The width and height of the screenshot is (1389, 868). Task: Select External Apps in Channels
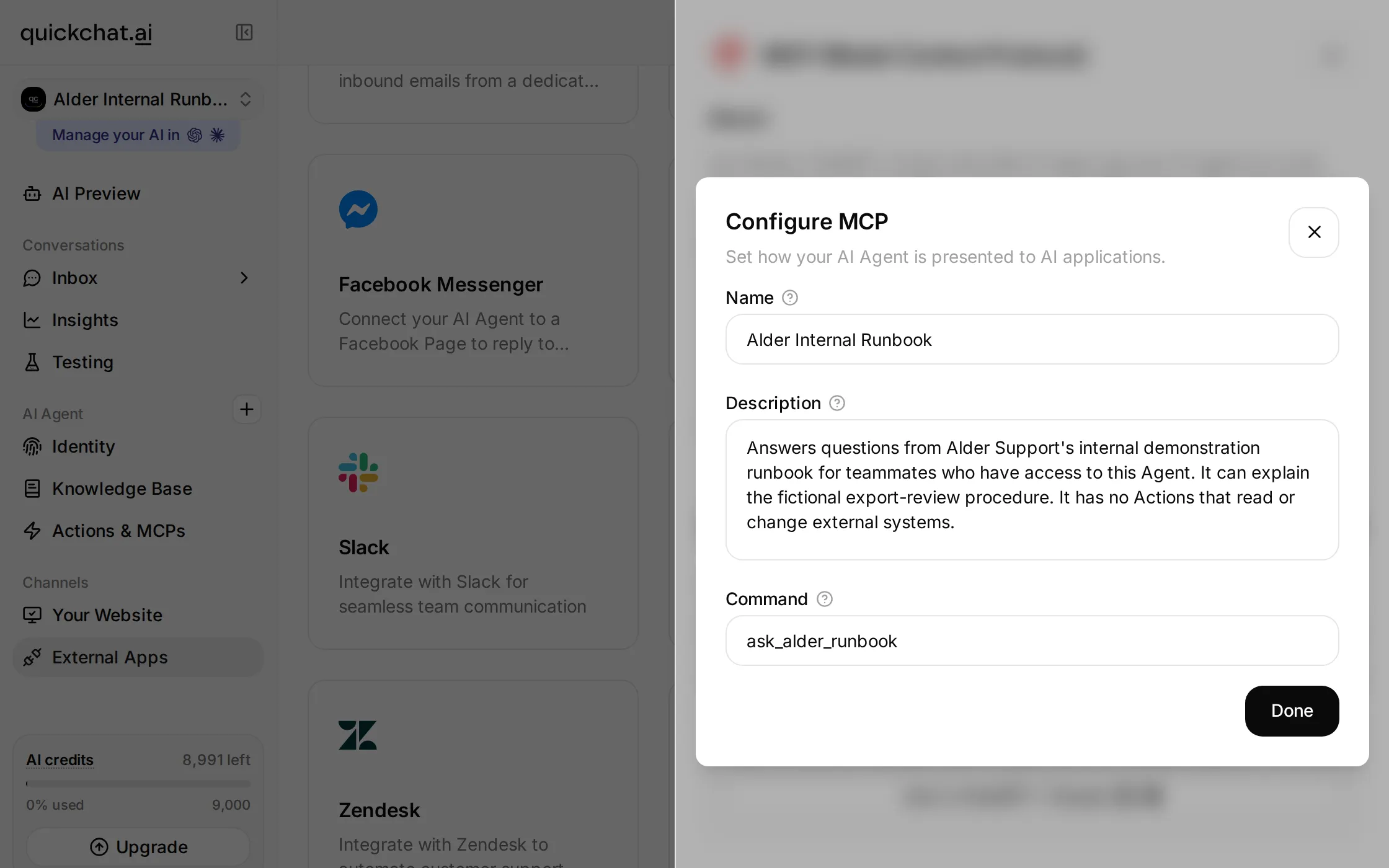138,657
